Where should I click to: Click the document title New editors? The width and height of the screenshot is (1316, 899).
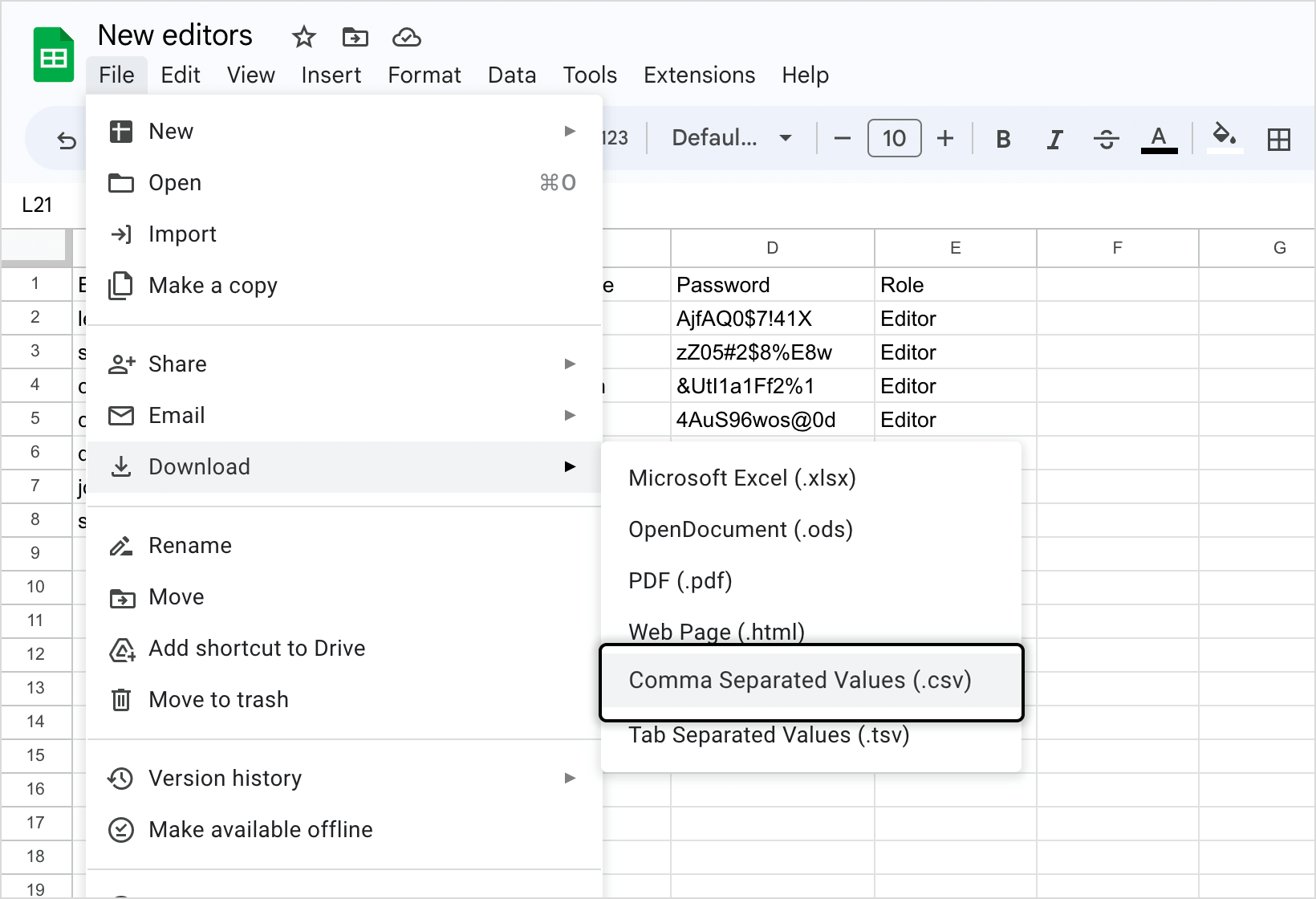[x=175, y=35]
